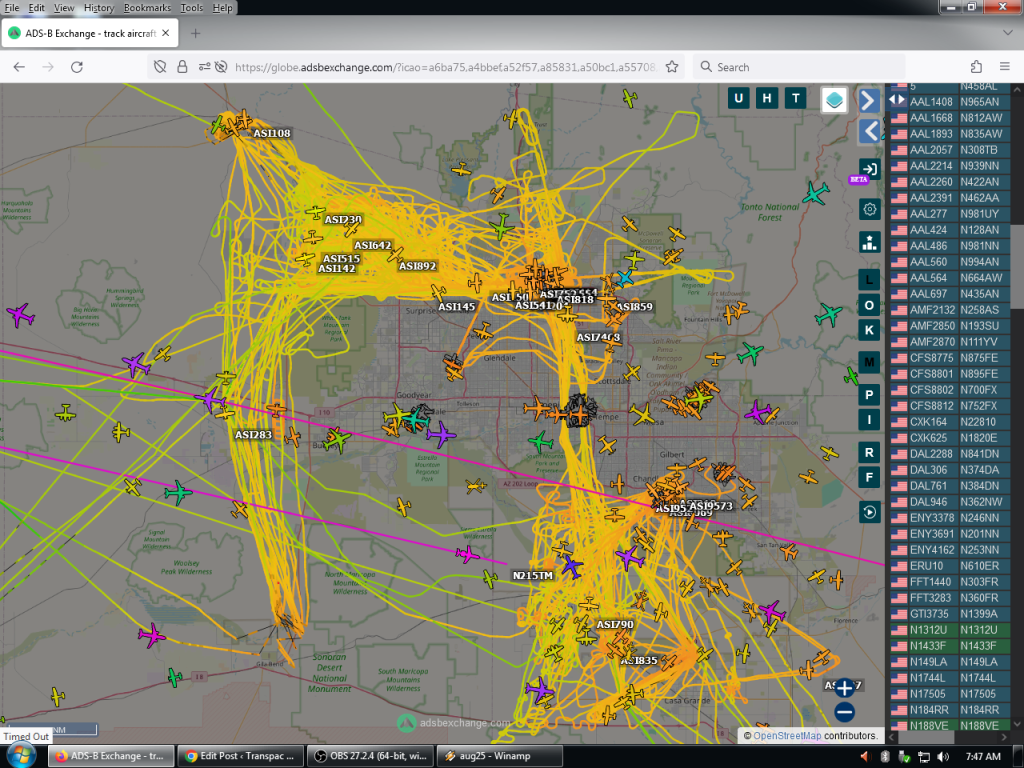Collapse sidebar with left chevron button
Viewport: 1024px width, 768px height.
click(x=869, y=131)
